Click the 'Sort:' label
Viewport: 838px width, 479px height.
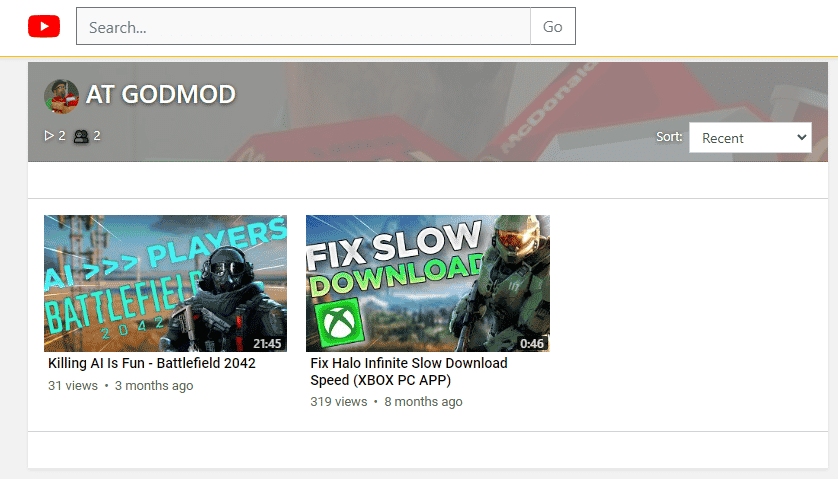coord(669,137)
